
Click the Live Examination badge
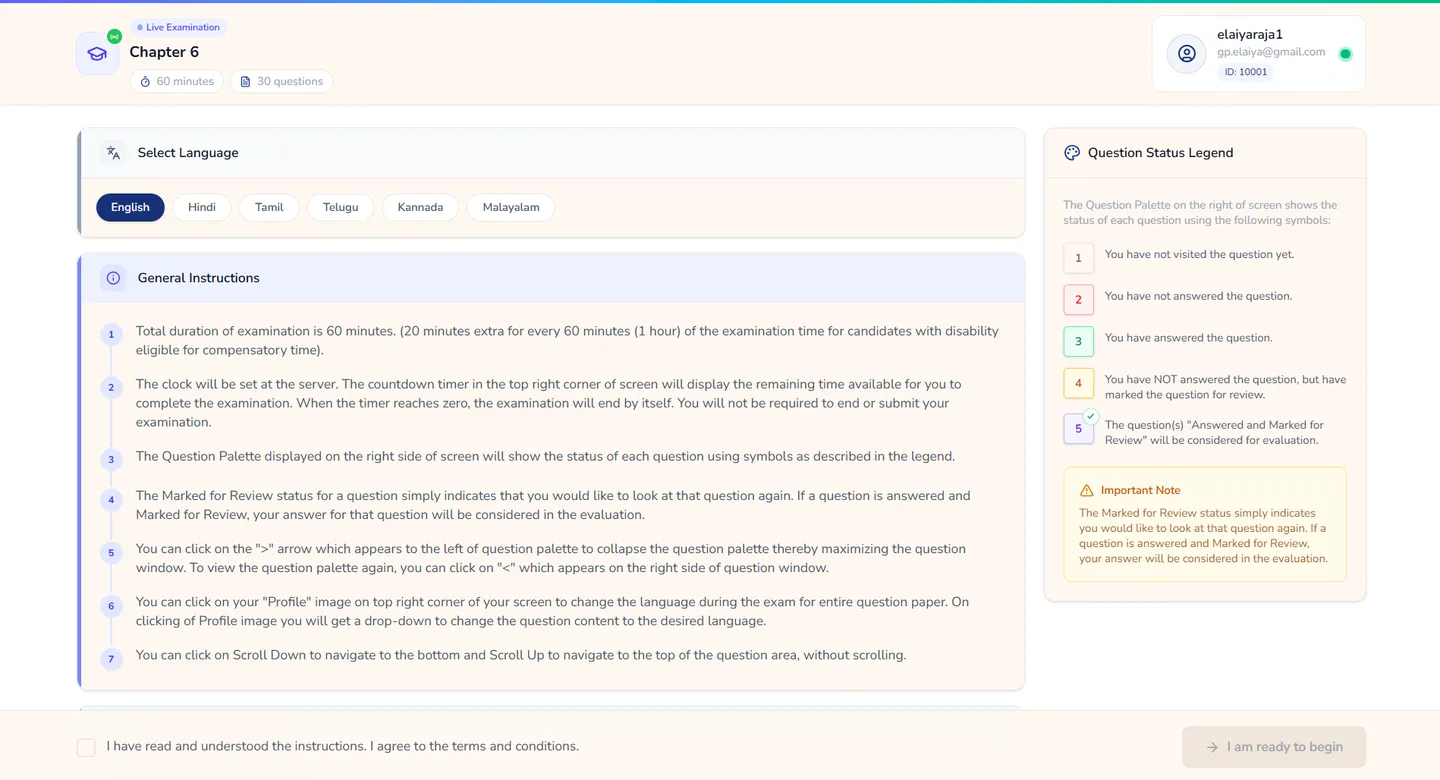(178, 27)
